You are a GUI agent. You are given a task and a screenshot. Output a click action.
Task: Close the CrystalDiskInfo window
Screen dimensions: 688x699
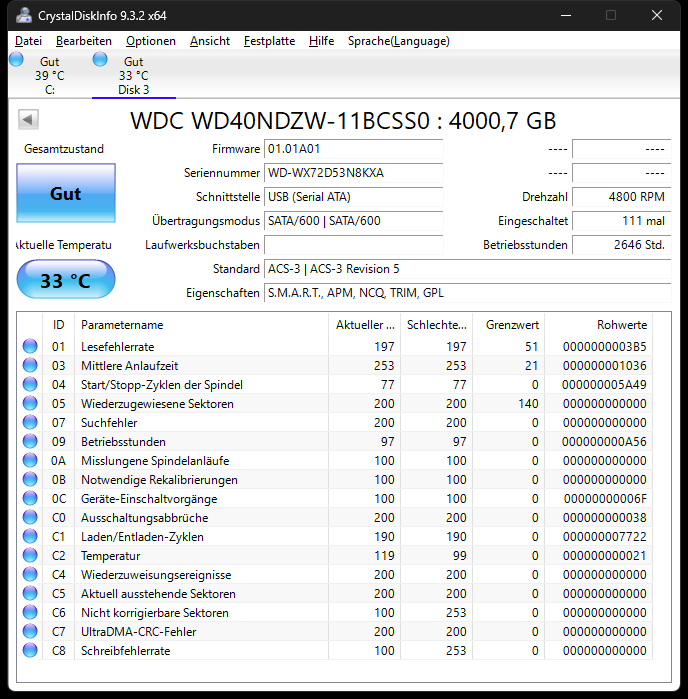click(657, 15)
